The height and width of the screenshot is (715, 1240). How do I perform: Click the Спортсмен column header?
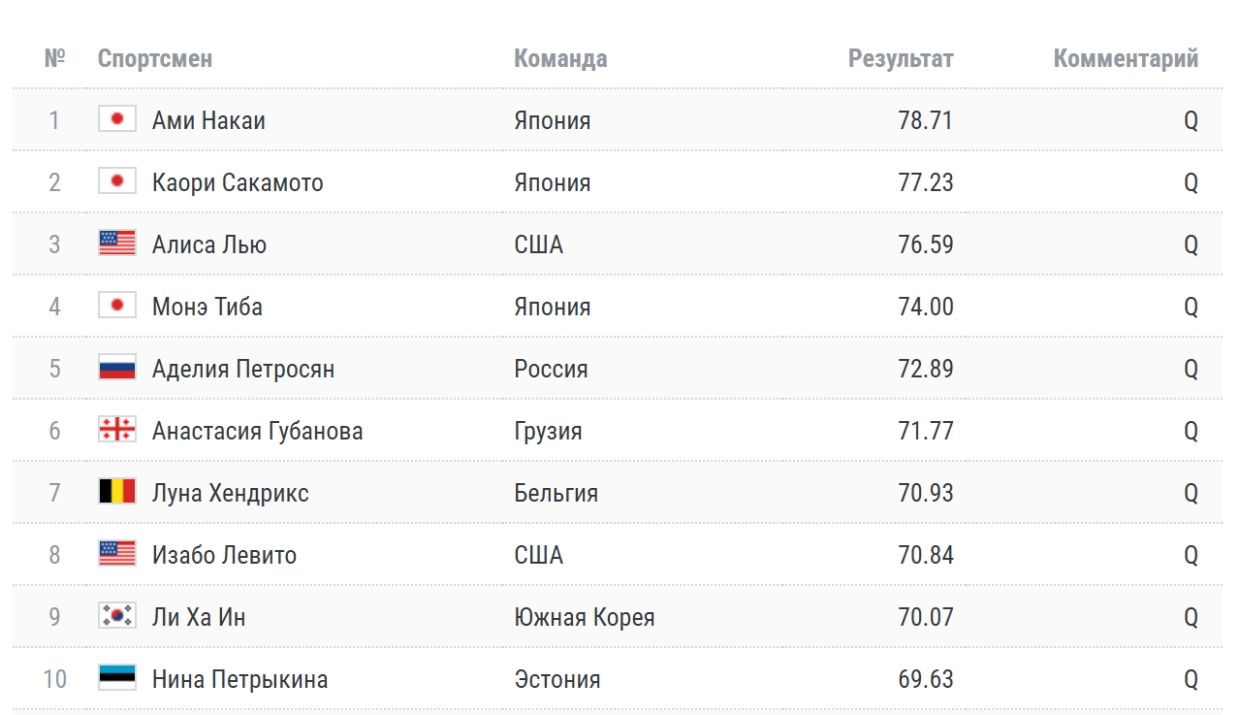(x=155, y=59)
